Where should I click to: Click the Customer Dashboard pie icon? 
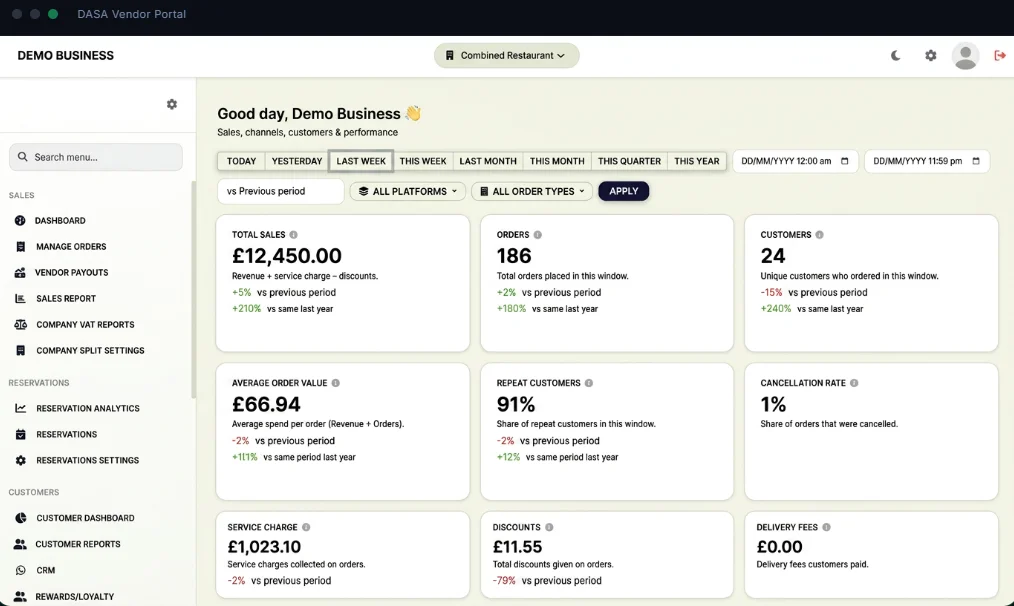tap(21, 517)
